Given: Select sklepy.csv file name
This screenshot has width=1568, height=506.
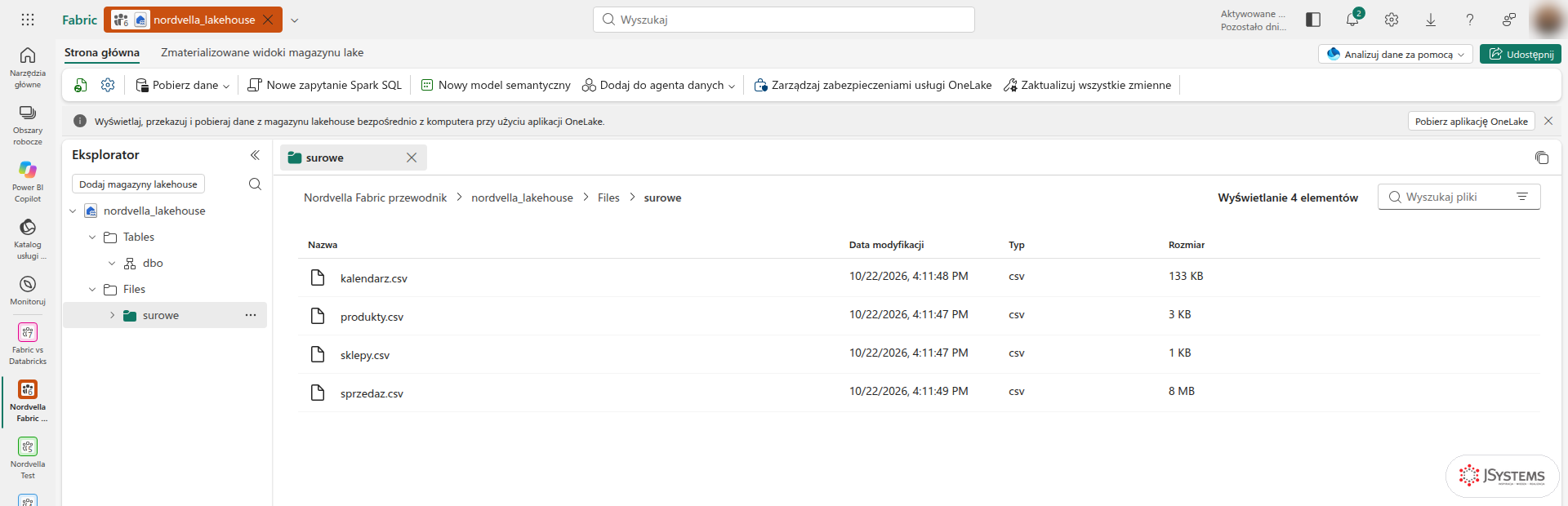Looking at the screenshot, I should (365, 355).
